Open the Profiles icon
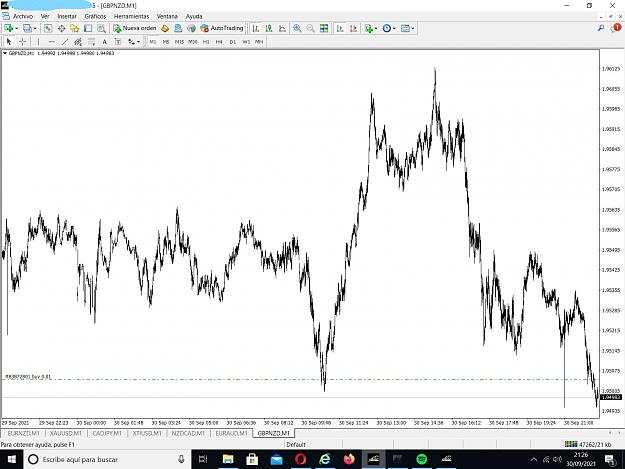625x469 pixels. point(27,28)
